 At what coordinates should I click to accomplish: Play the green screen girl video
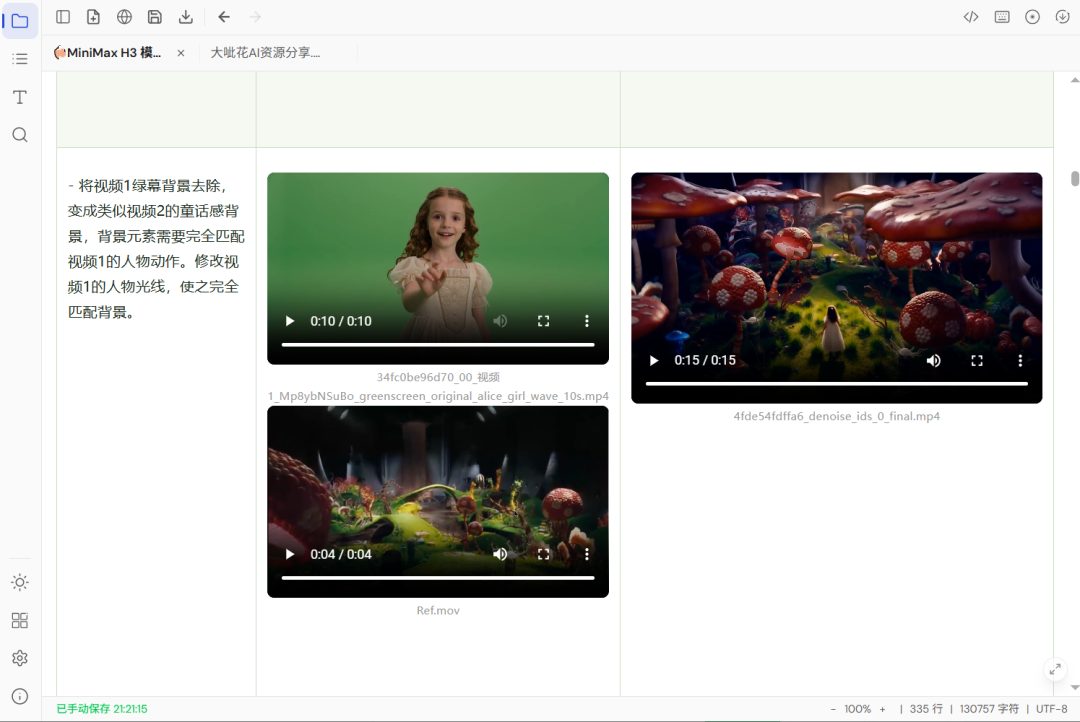(x=289, y=321)
